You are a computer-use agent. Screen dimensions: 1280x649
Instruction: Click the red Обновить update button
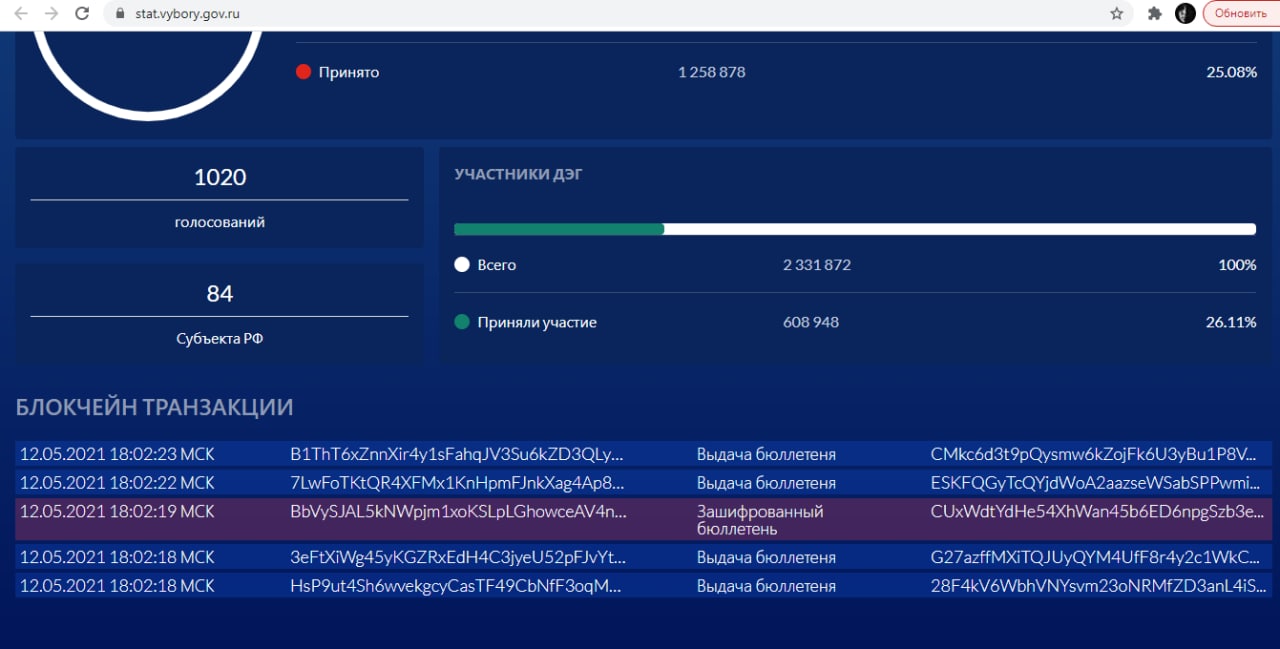coord(1240,14)
